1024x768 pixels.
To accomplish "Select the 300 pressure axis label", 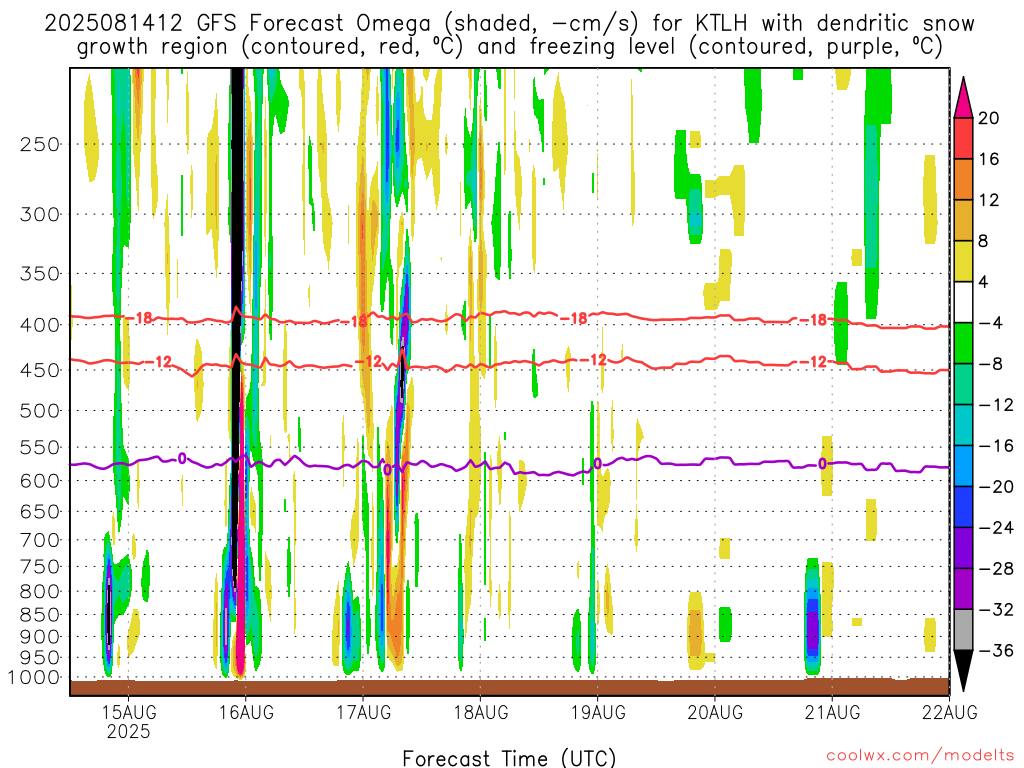I will point(40,214).
